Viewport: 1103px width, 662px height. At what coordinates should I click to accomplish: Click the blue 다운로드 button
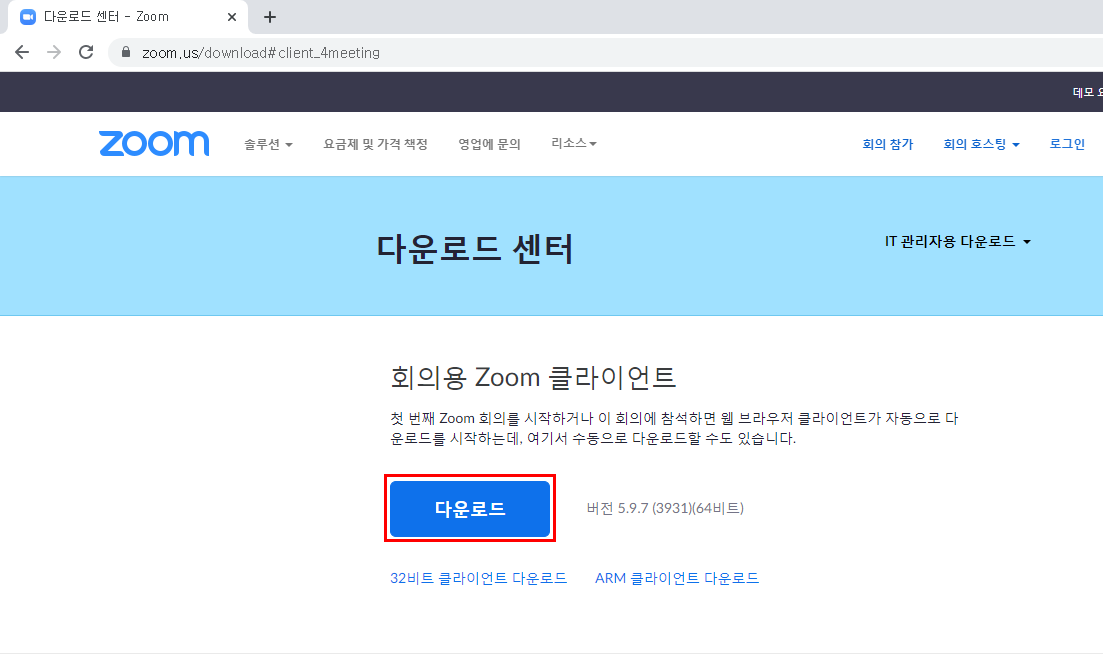click(470, 509)
